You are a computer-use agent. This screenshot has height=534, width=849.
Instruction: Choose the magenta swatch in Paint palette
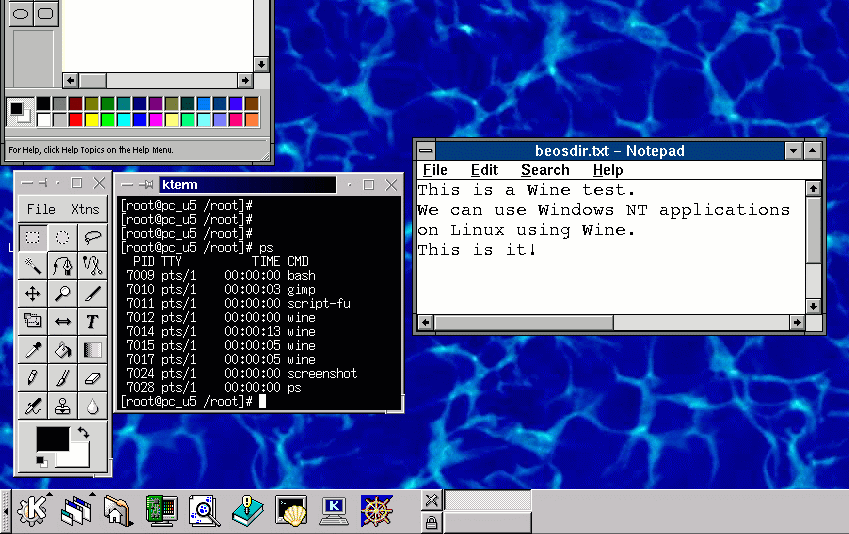pyautogui.click(x=156, y=119)
